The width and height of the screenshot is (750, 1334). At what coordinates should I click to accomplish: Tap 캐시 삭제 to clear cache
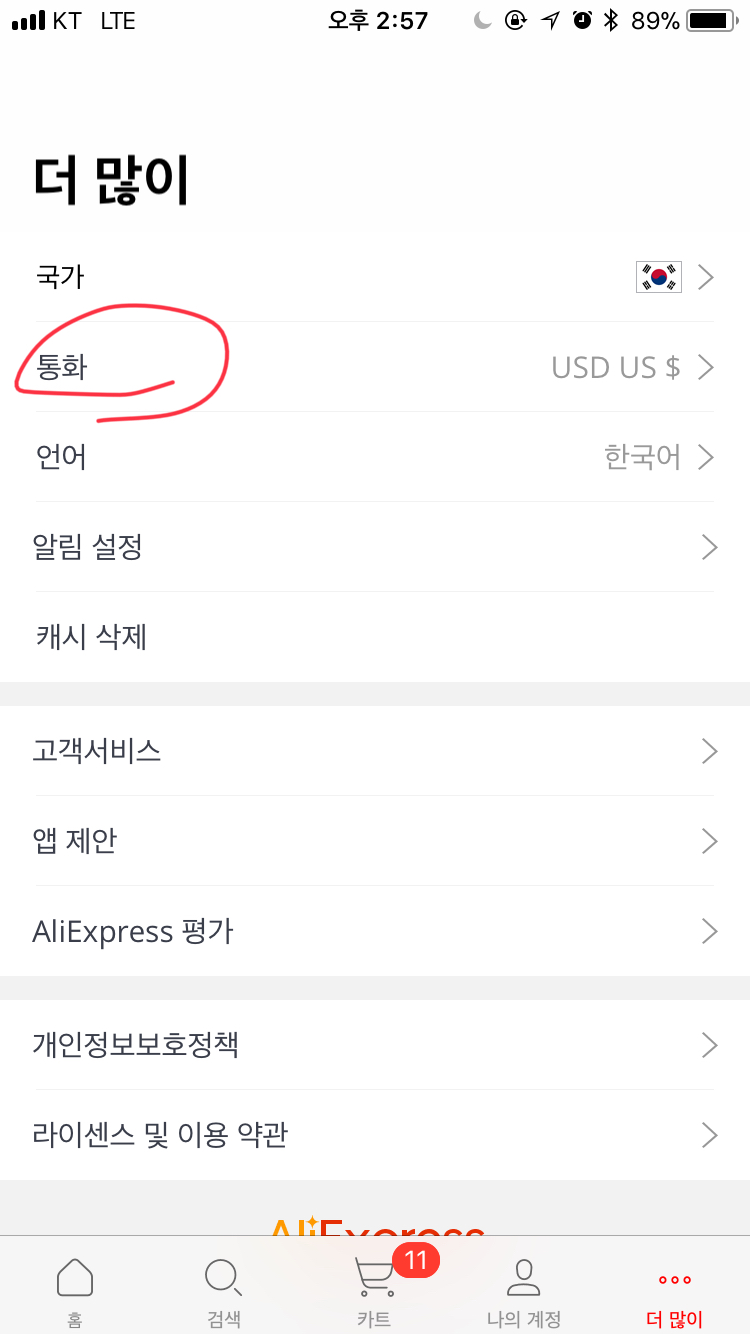click(x=90, y=637)
